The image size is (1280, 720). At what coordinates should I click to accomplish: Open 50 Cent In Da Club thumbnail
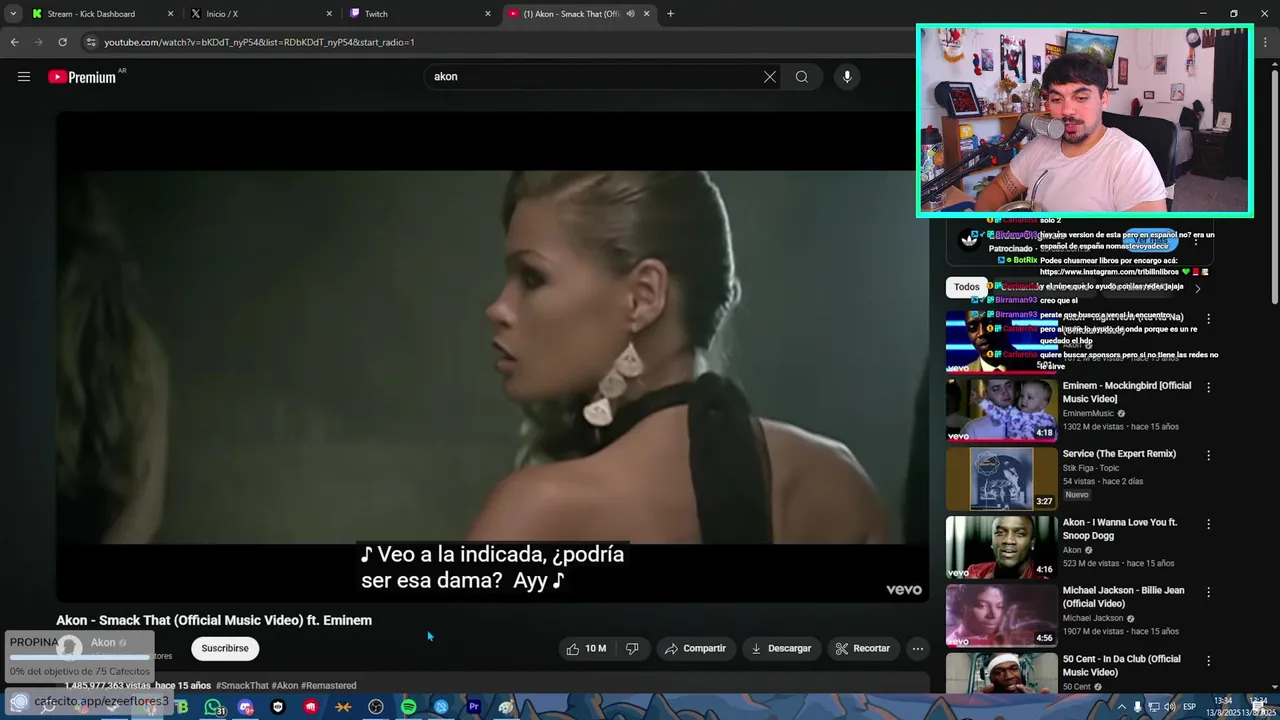tap(1001, 673)
